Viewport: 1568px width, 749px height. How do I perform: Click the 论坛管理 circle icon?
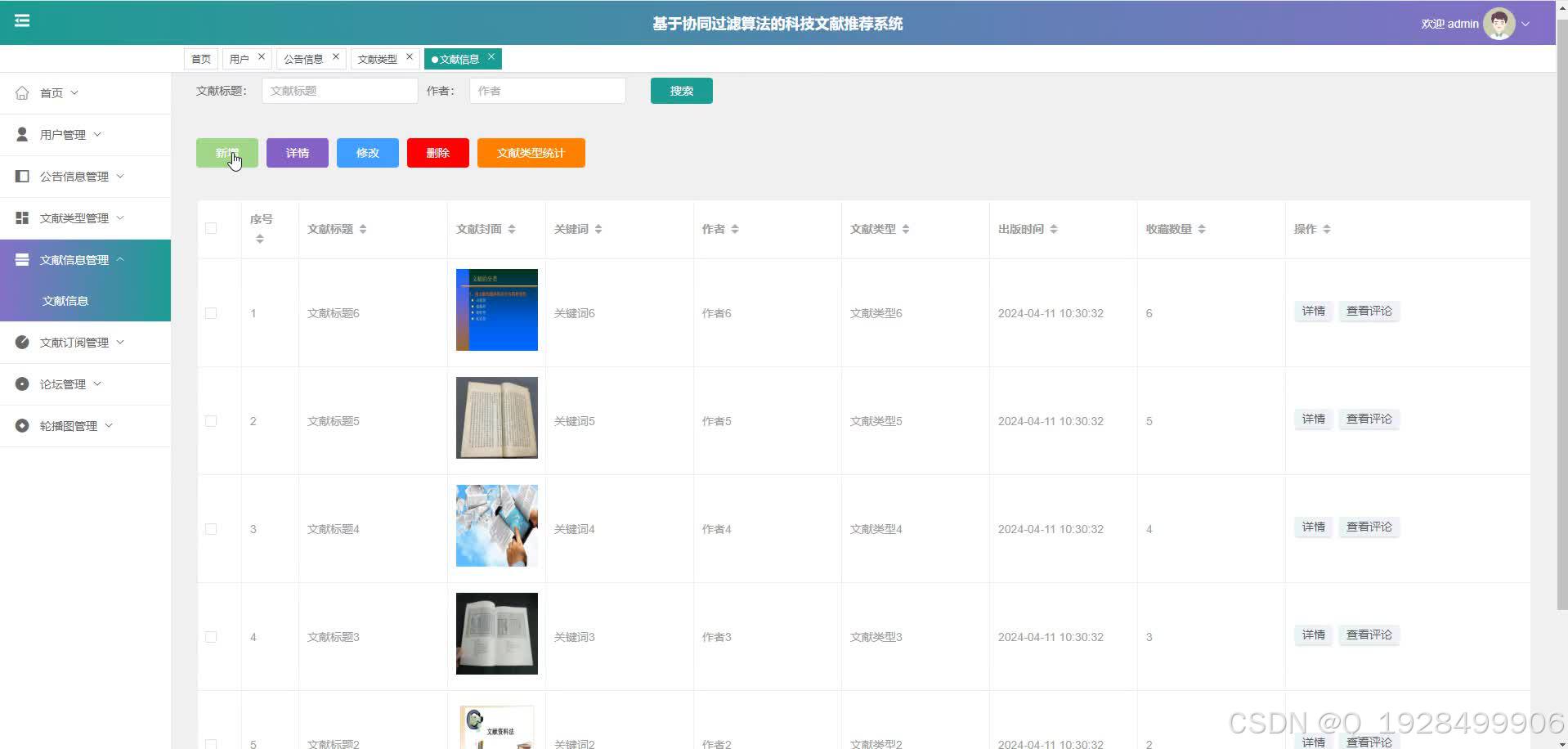(x=22, y=383)
